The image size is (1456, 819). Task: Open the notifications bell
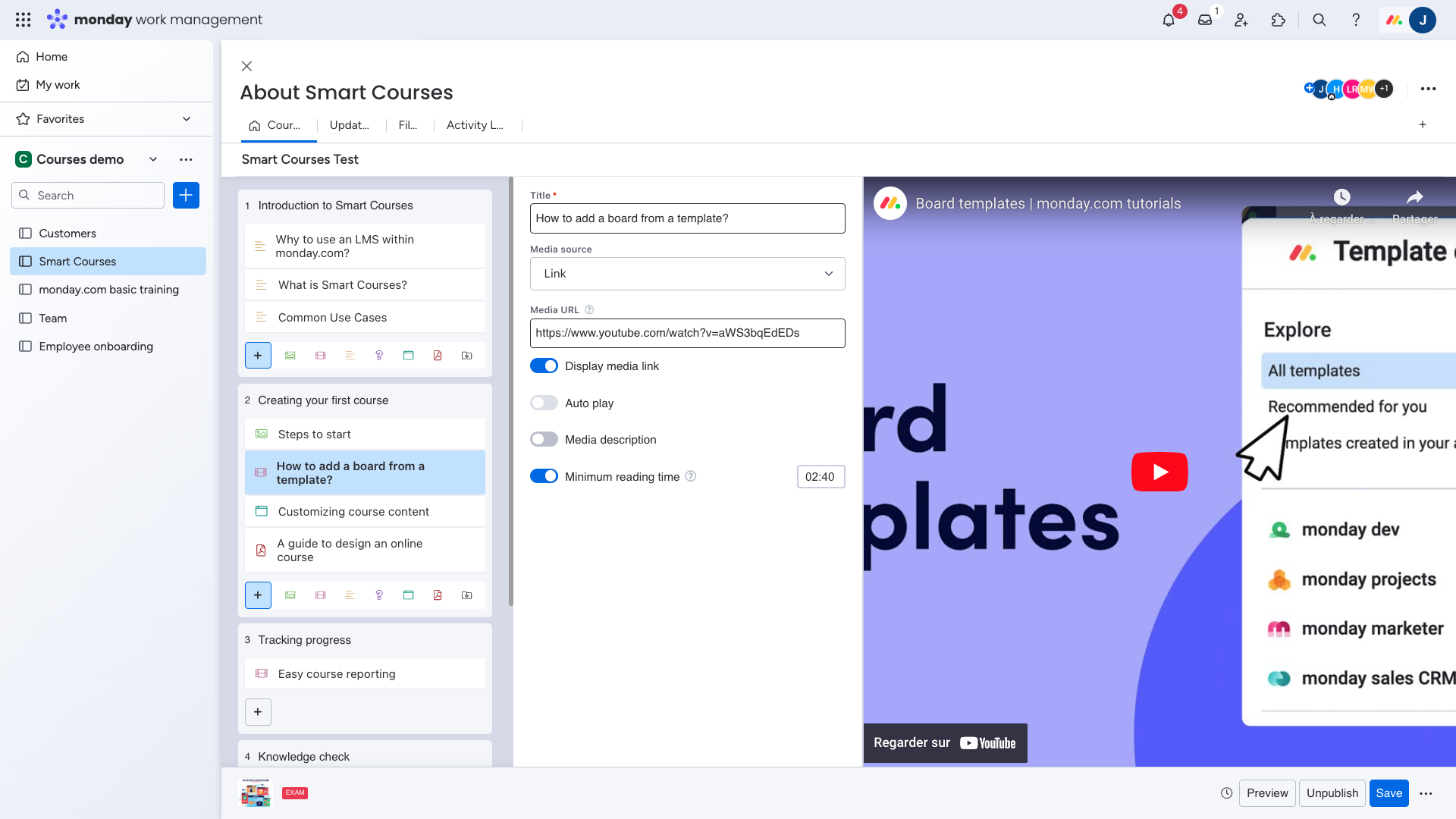tap(1169, 20)
